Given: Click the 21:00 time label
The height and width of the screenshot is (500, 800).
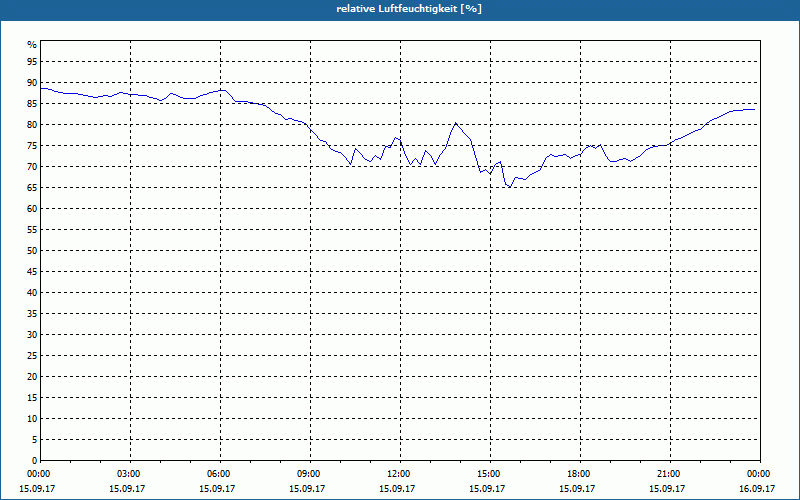Looking at the screenshot, I should pos(670,474).
